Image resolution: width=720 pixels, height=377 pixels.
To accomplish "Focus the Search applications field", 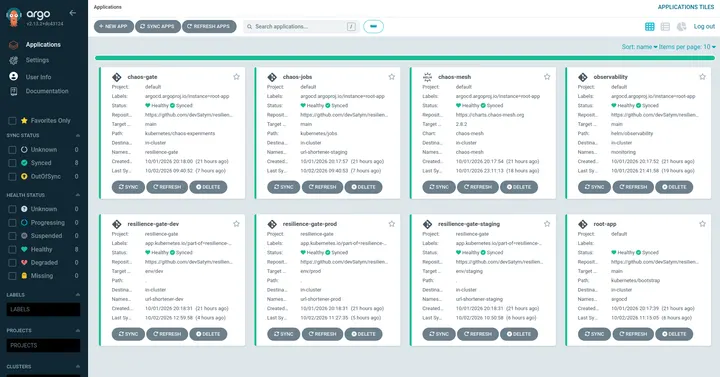I will (301, 27).
